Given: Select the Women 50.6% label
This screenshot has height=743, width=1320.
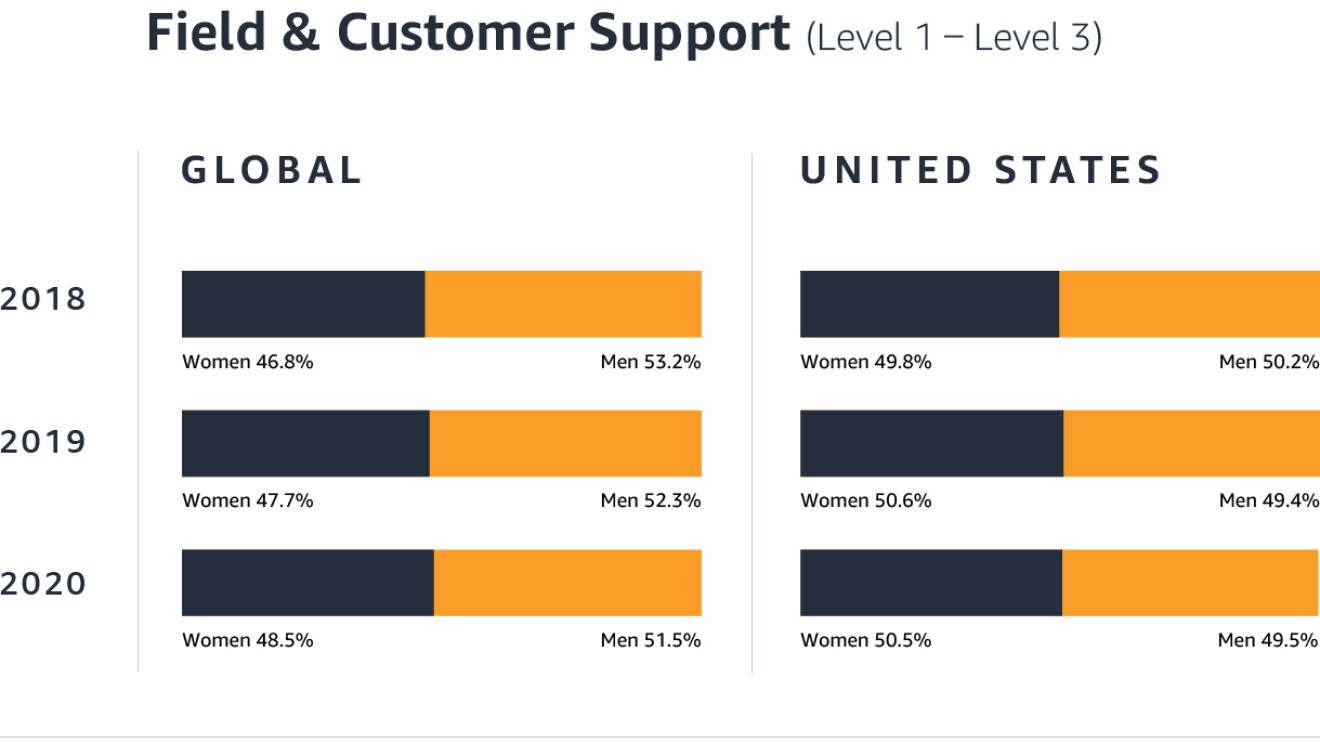Looking at the screenshot, I should pos(865,501).
